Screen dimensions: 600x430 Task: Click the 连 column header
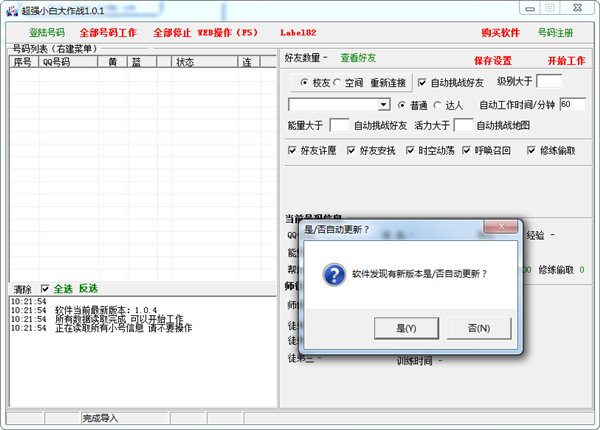click(x=249, y=62)
